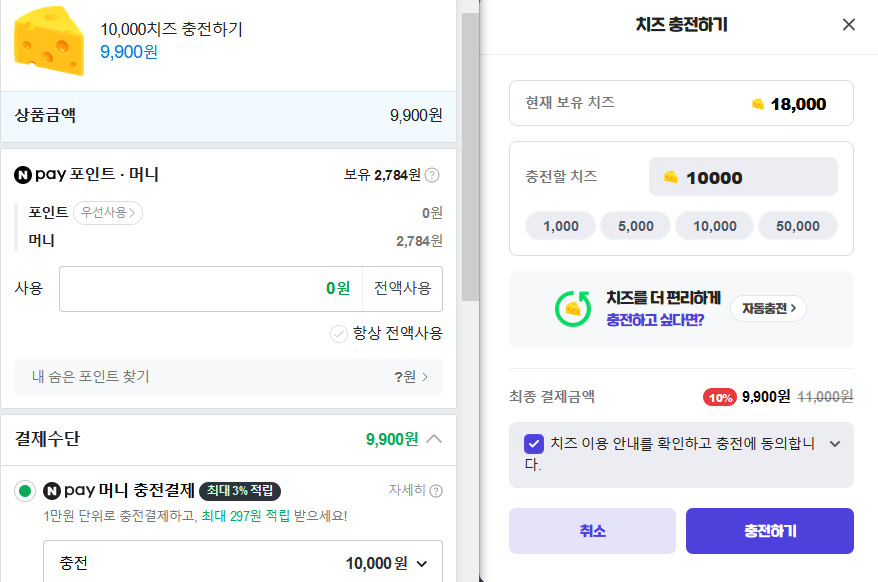Image resolution: width=878 pixels, height=582 pixels.
Task: Select the 50,000 preset amount
Action: point(797,226)
